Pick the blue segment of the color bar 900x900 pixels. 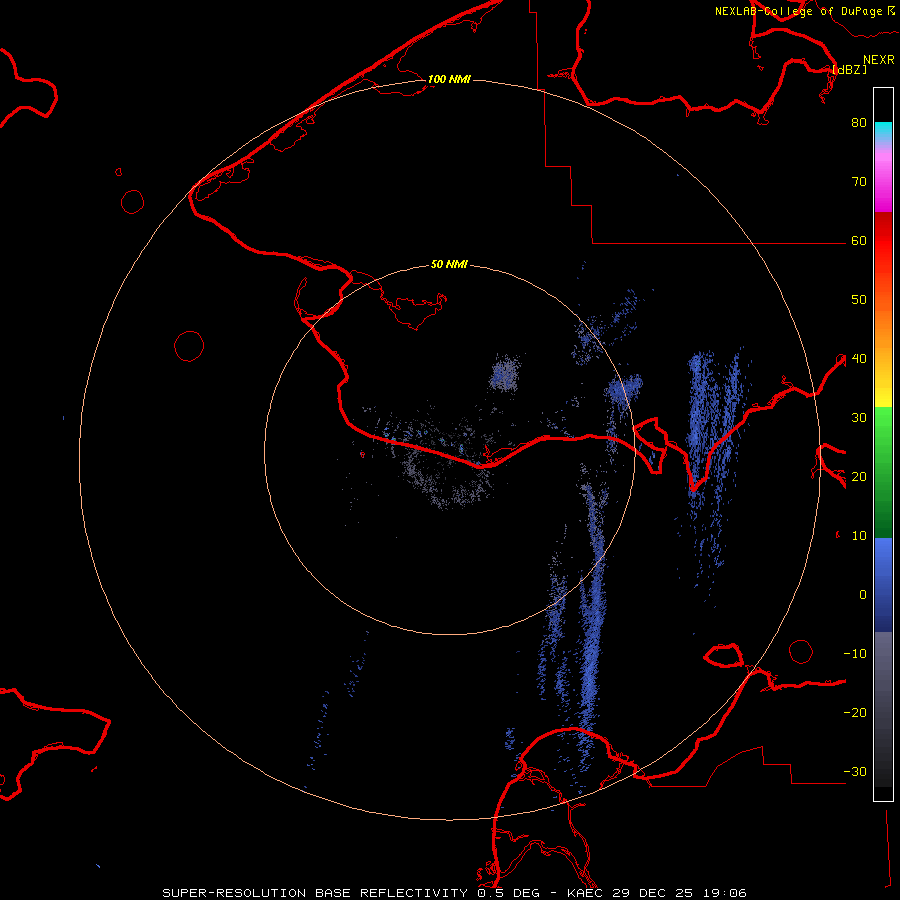883,584
